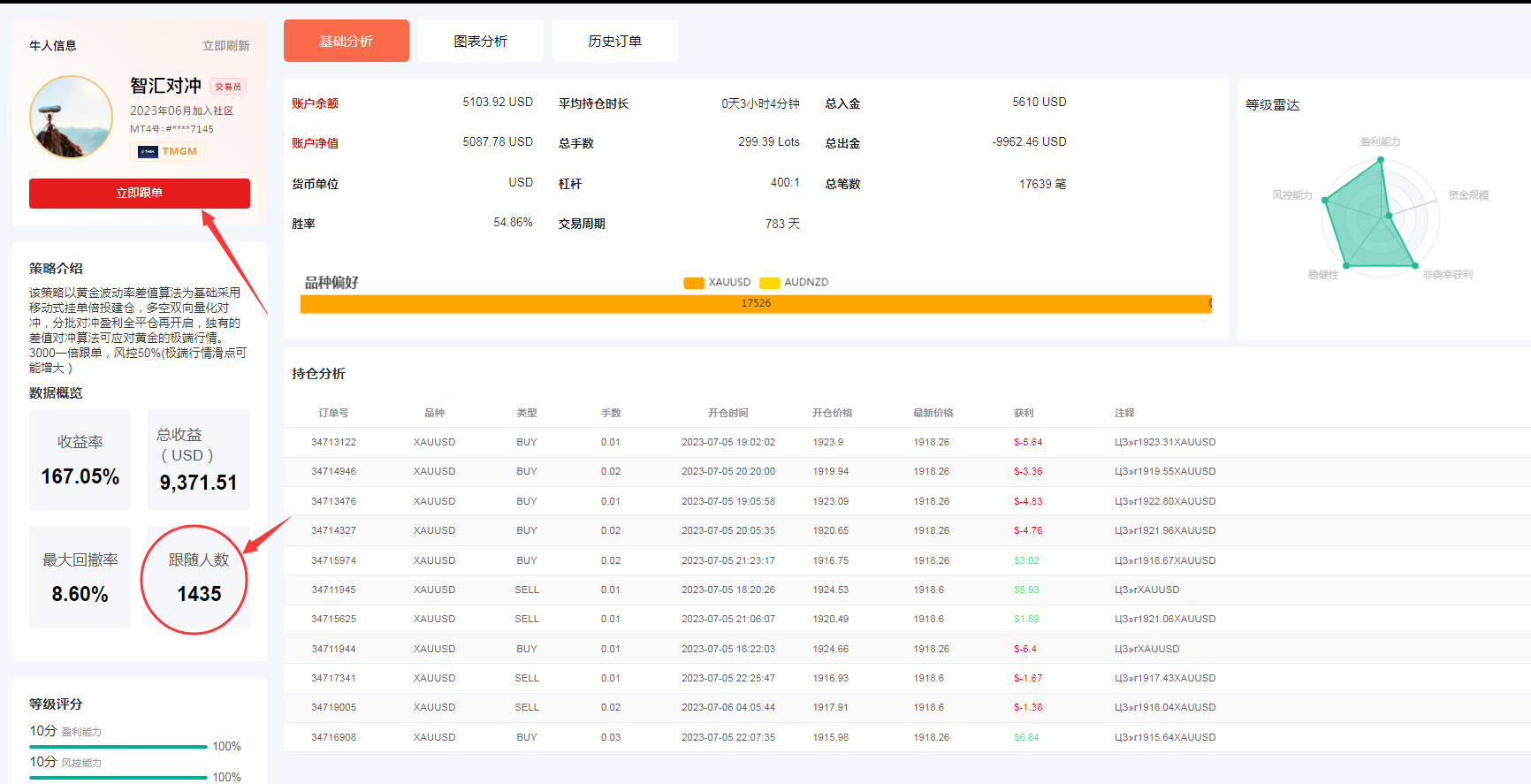Click the 稳健性 radar axis label
The image size is (1531, 784).
[1323, 275]
